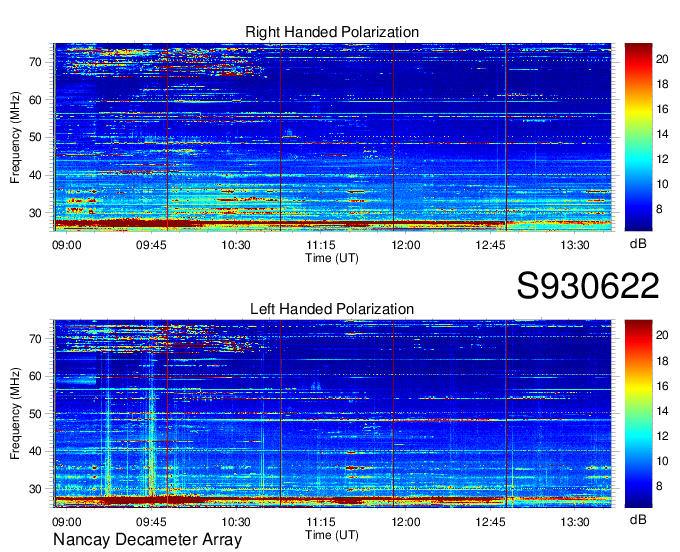Viewport: 680px width, 552px height.
Task: Click the 09:45 tick under Right Handed plot
Action: click(x=151, y=245)
